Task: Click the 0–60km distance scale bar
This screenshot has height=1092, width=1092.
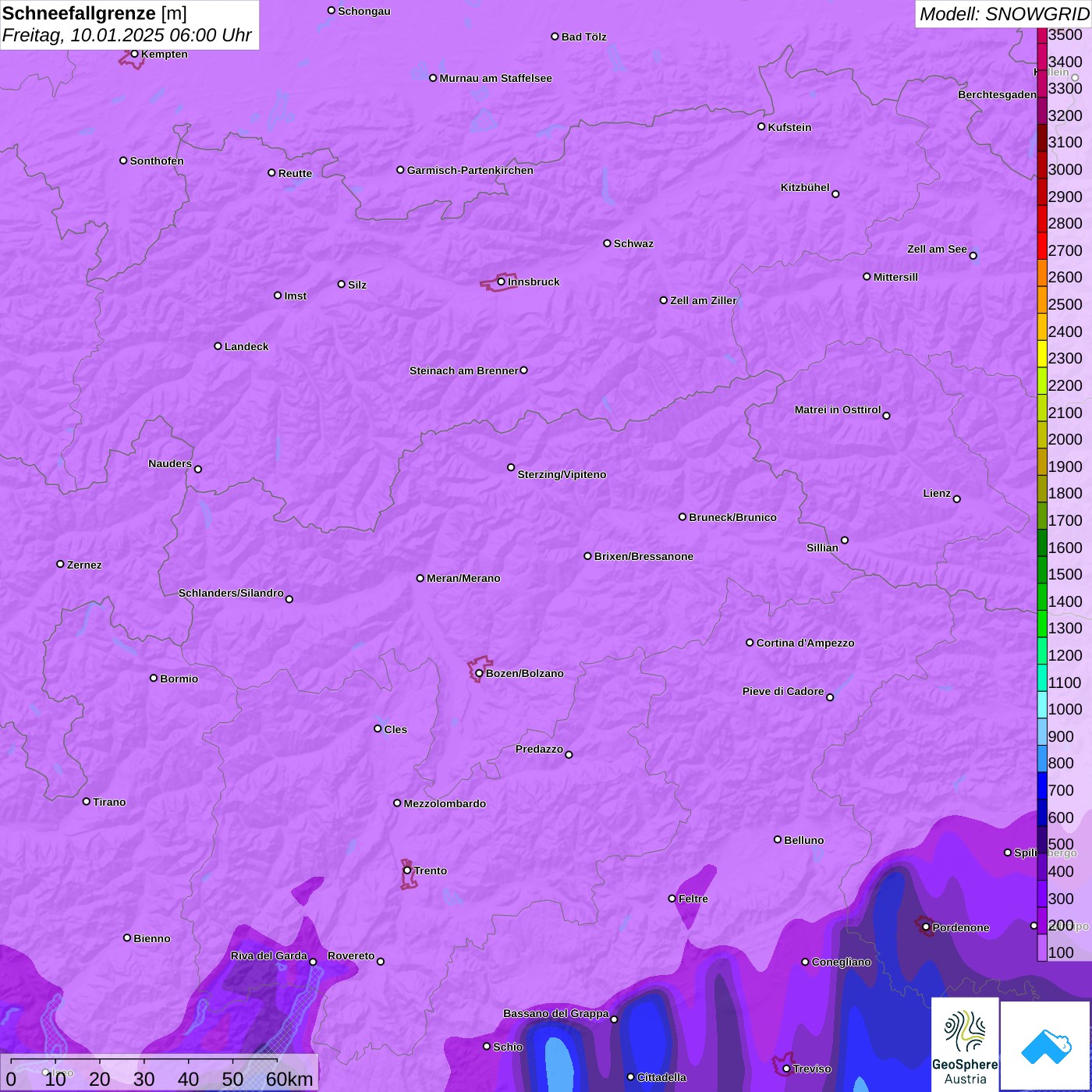Action: click(159, 1073)
